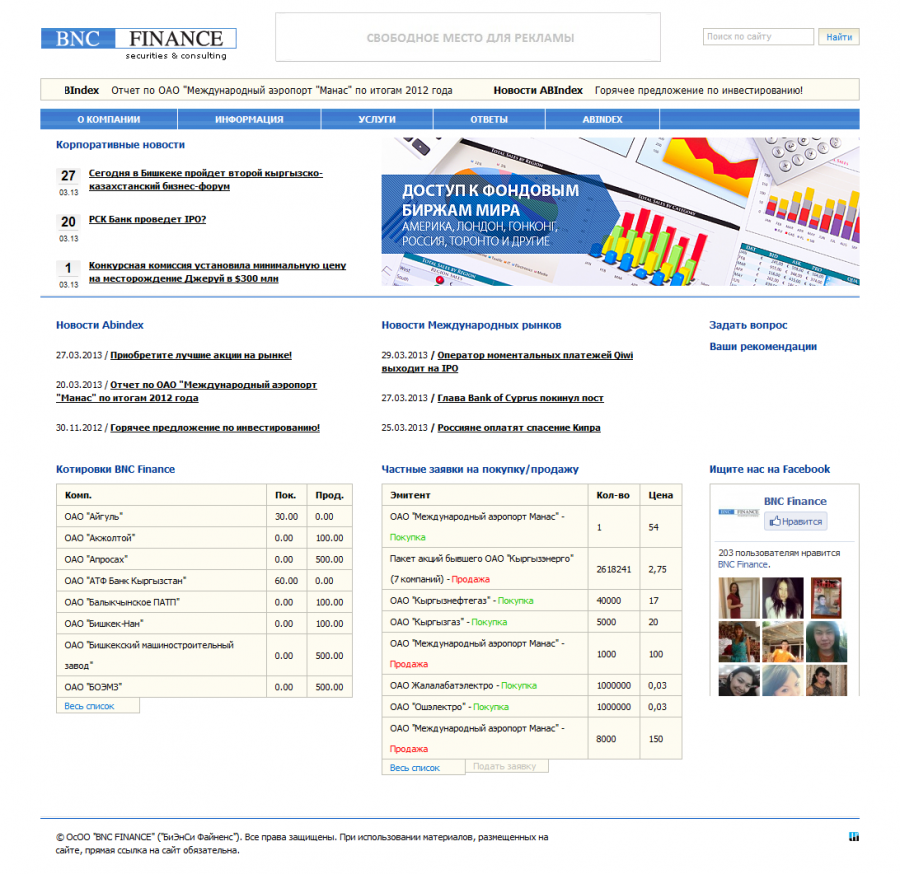Open the О КОМПАНИИ menu
Screen dimensions: 900x874
(109, 119)
